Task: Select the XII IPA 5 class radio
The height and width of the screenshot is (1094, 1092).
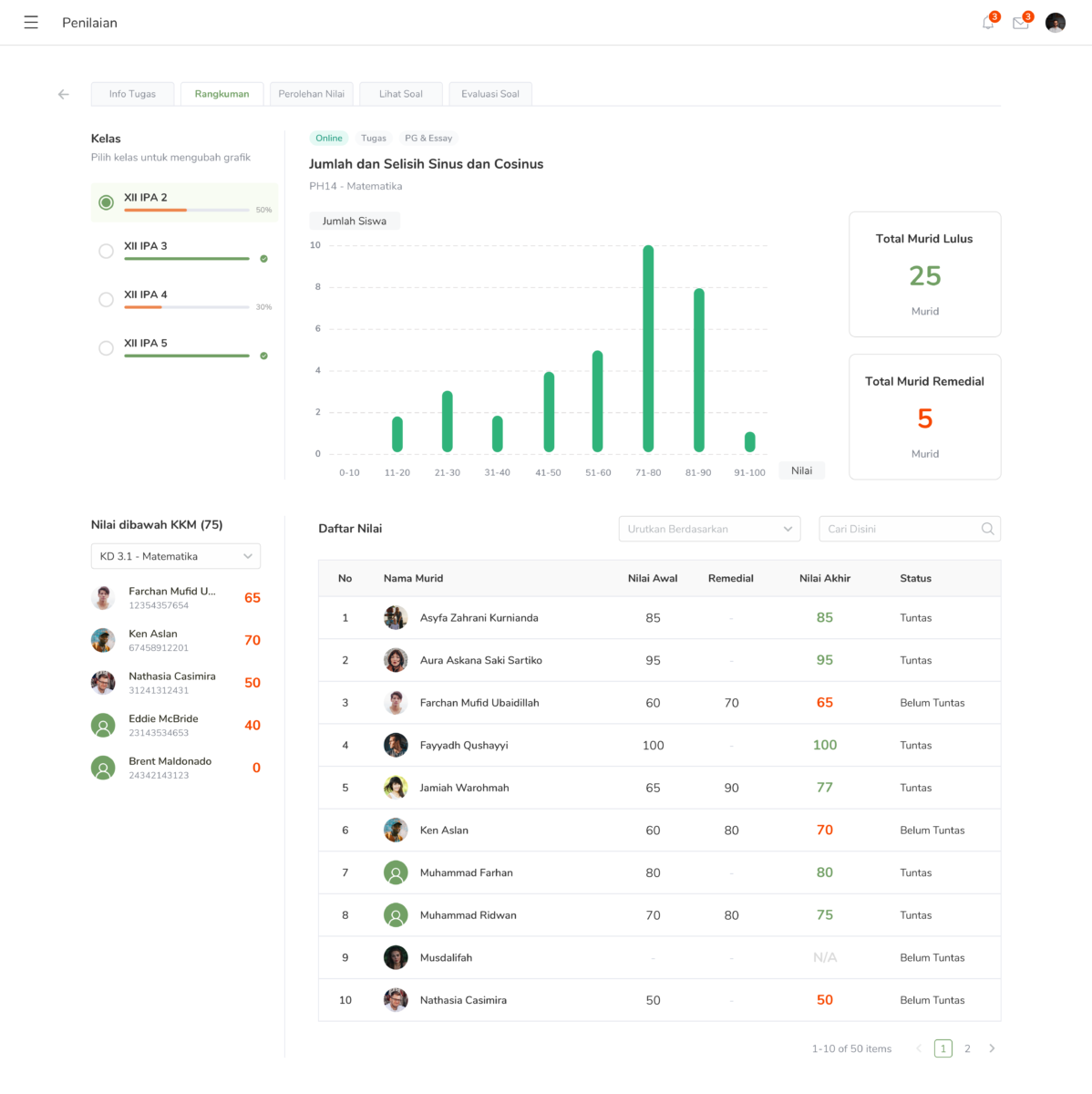Action: (106, 347)
